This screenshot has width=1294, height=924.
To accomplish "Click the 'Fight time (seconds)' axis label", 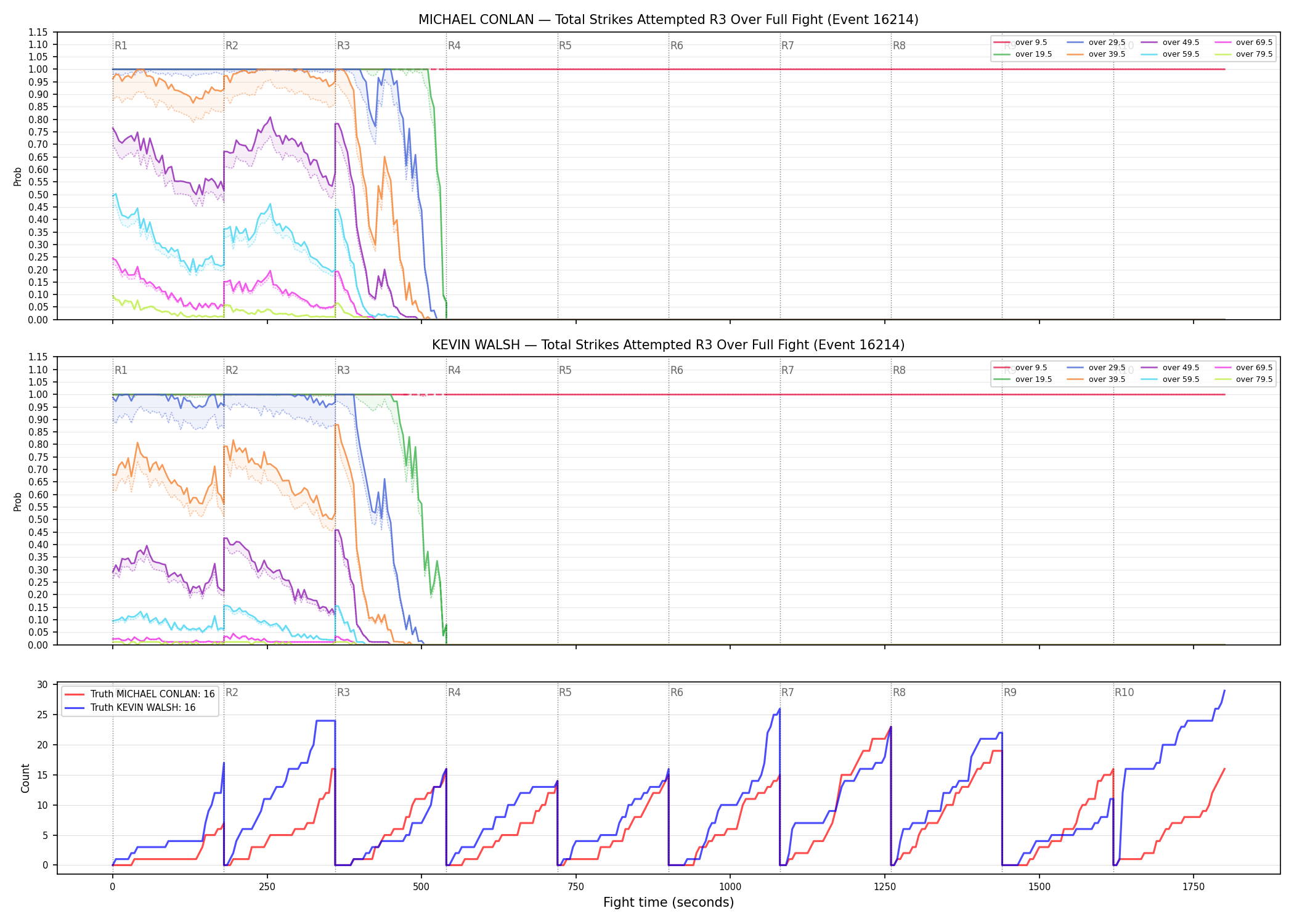I will click(669, 902).
